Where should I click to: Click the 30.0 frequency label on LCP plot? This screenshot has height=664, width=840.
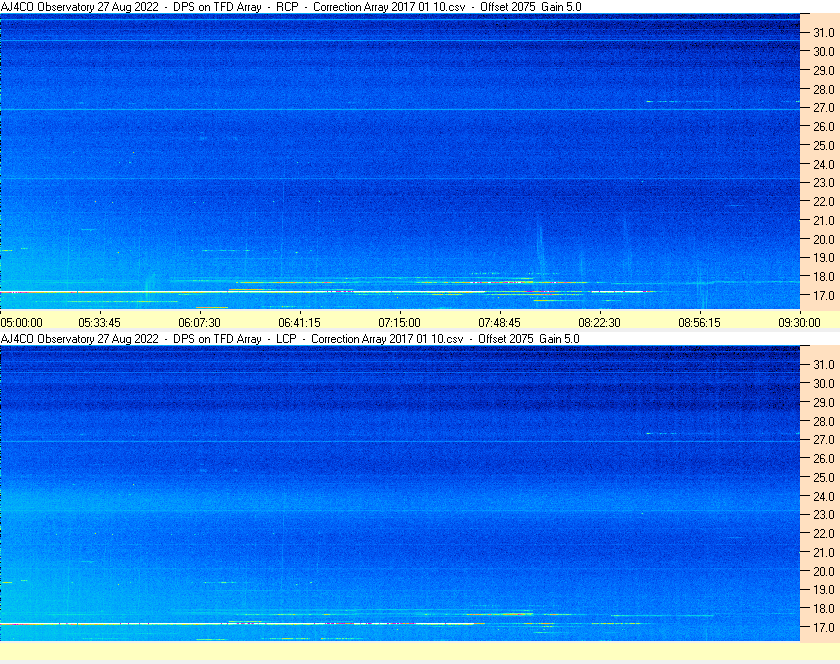824,383
